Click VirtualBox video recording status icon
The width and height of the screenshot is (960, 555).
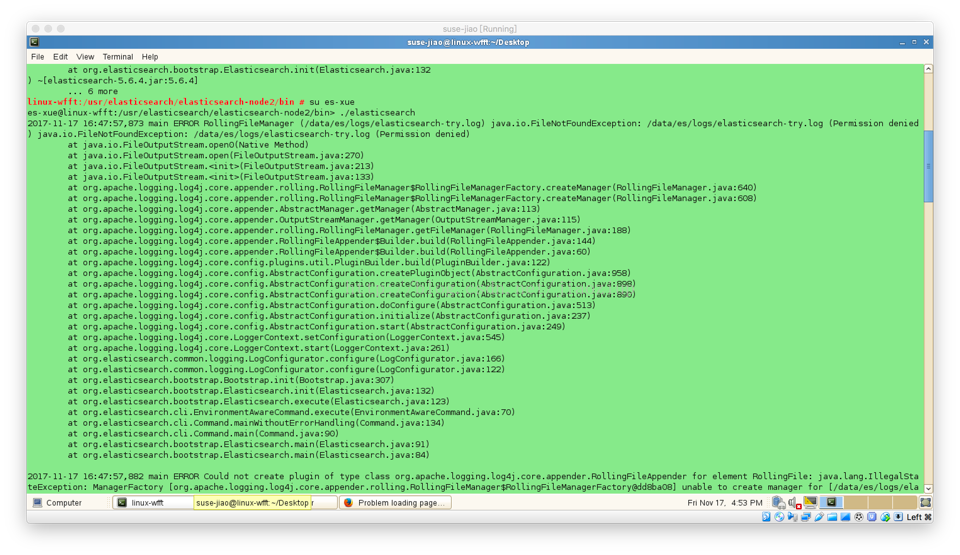pyautogui.click(x=859, y=517)
